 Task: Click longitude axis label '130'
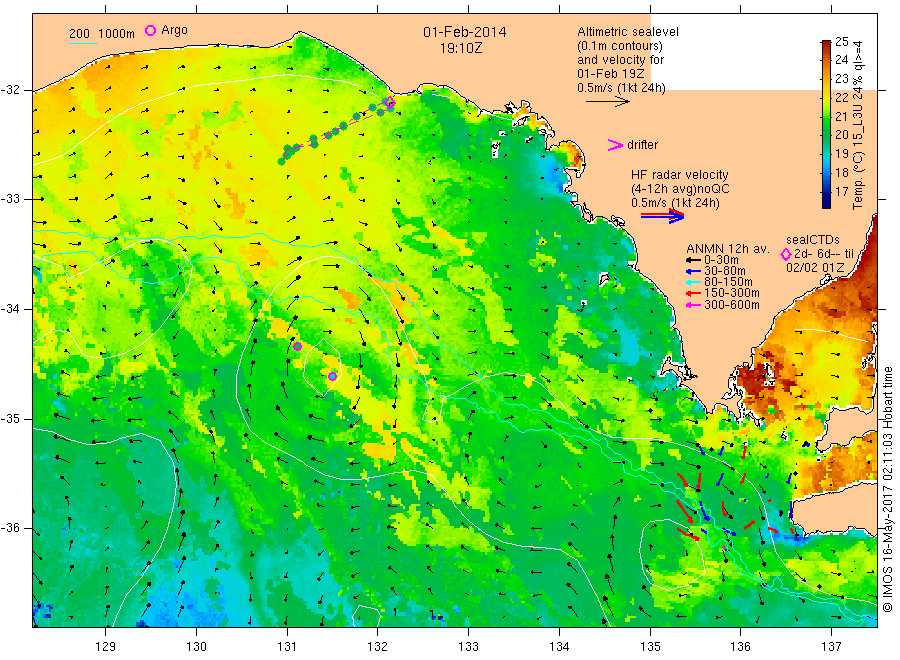pyautogui.click(x=196, y=647)
